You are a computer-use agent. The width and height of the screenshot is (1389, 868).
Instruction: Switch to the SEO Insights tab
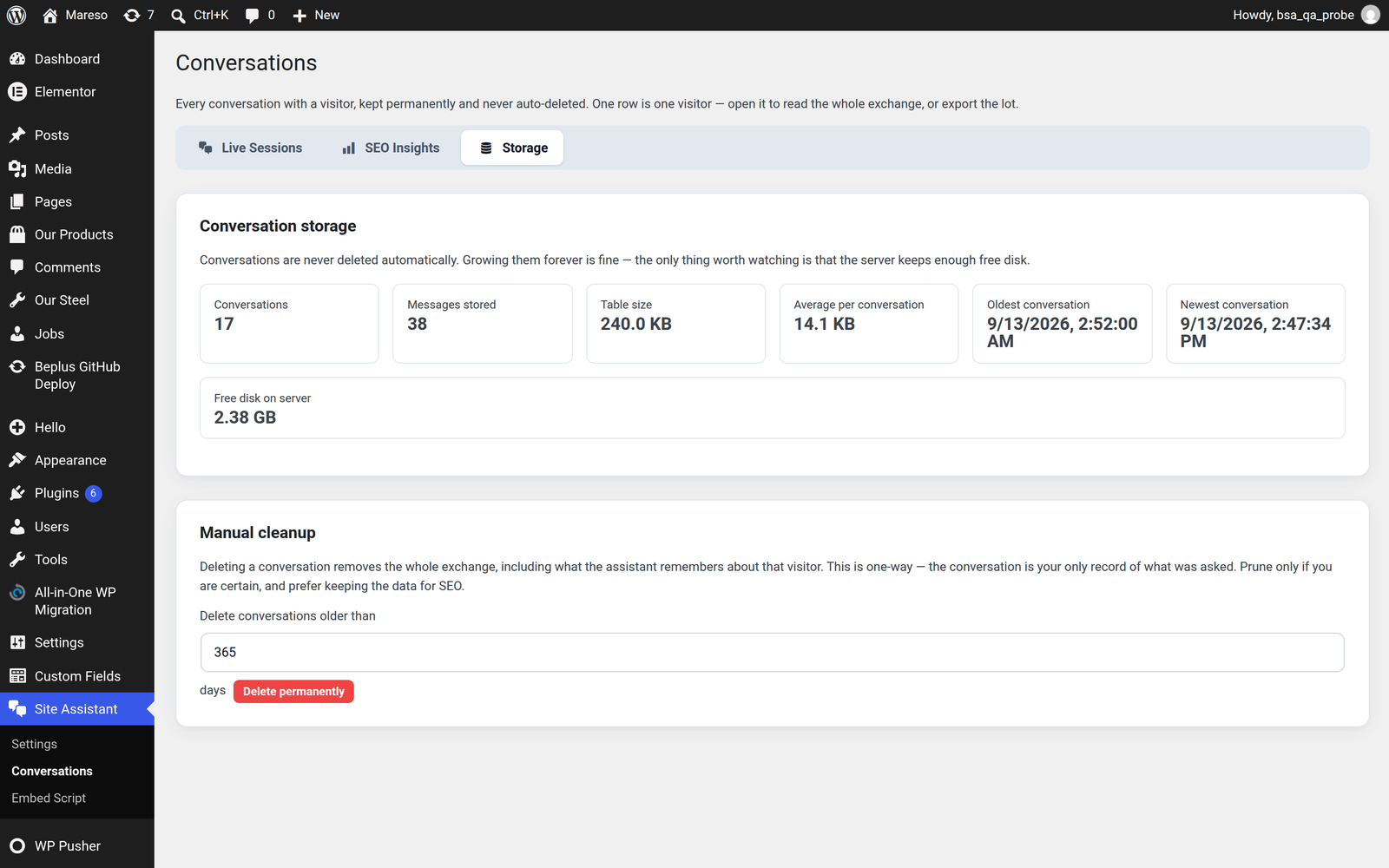(391, 148)
